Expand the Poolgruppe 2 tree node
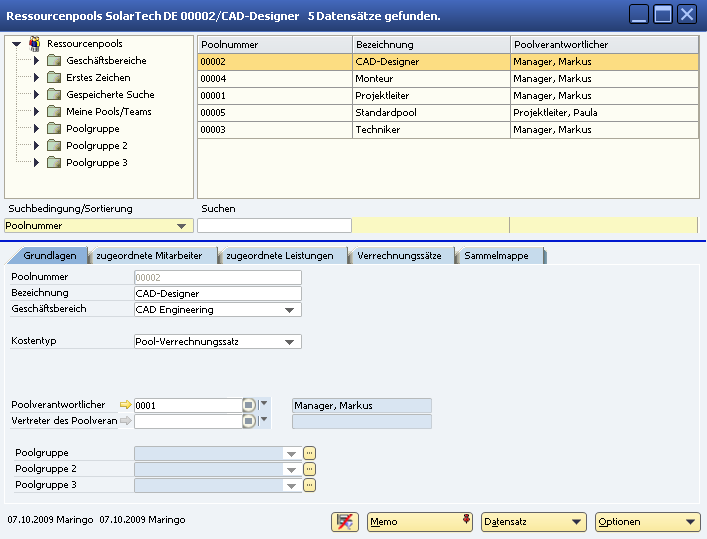 [x=37, y=146]
